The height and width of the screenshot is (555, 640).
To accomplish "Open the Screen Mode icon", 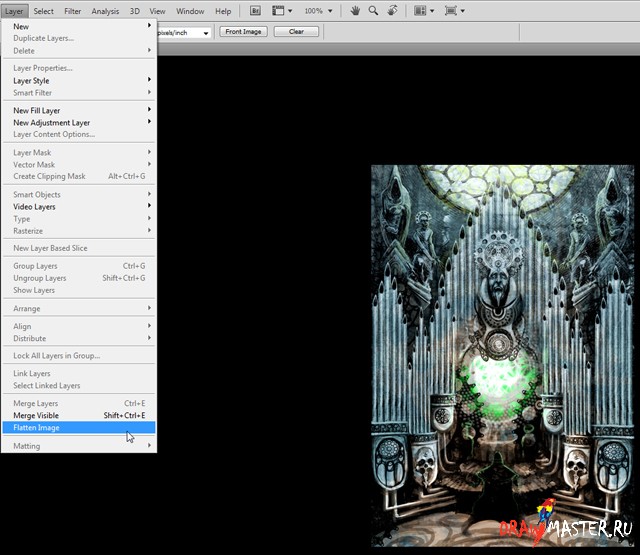I will [x=451, y=11].
